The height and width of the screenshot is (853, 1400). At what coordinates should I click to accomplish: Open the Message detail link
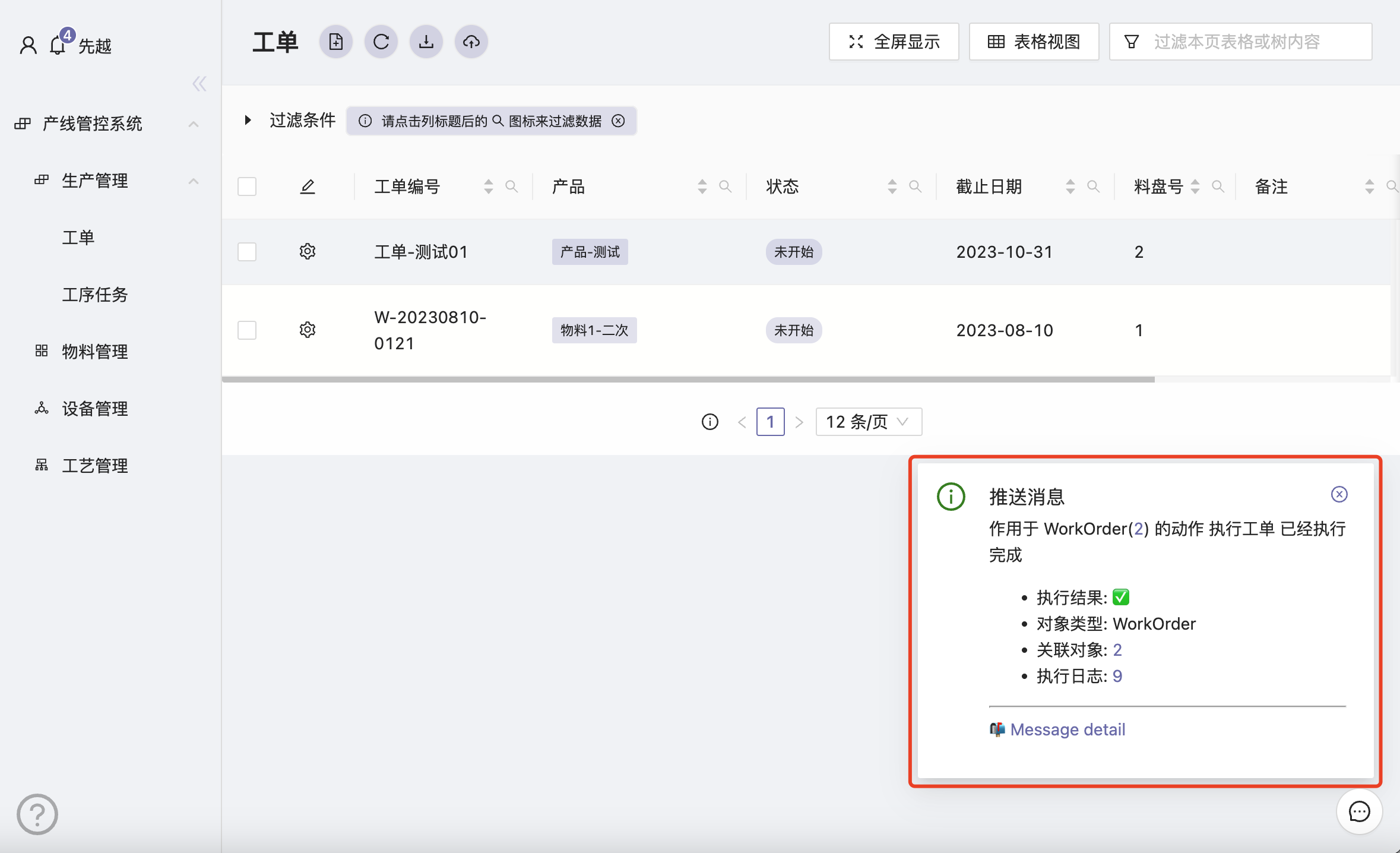1067,729
